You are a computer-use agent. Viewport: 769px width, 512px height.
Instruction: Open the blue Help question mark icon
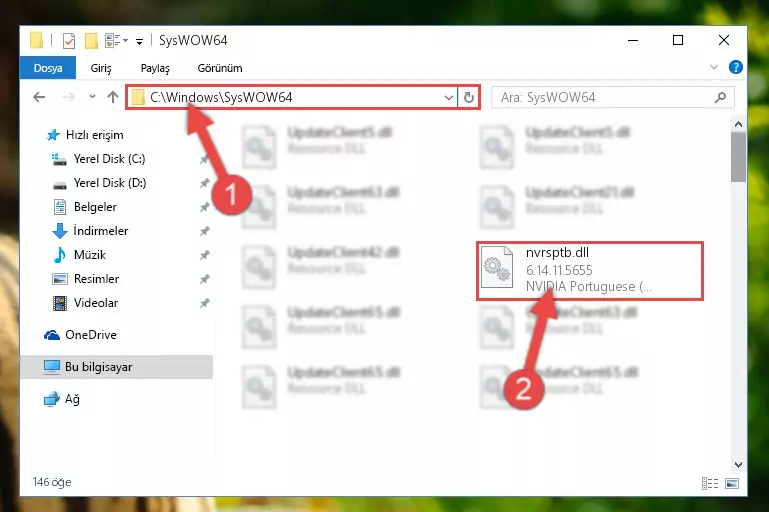tap(735, 67)
